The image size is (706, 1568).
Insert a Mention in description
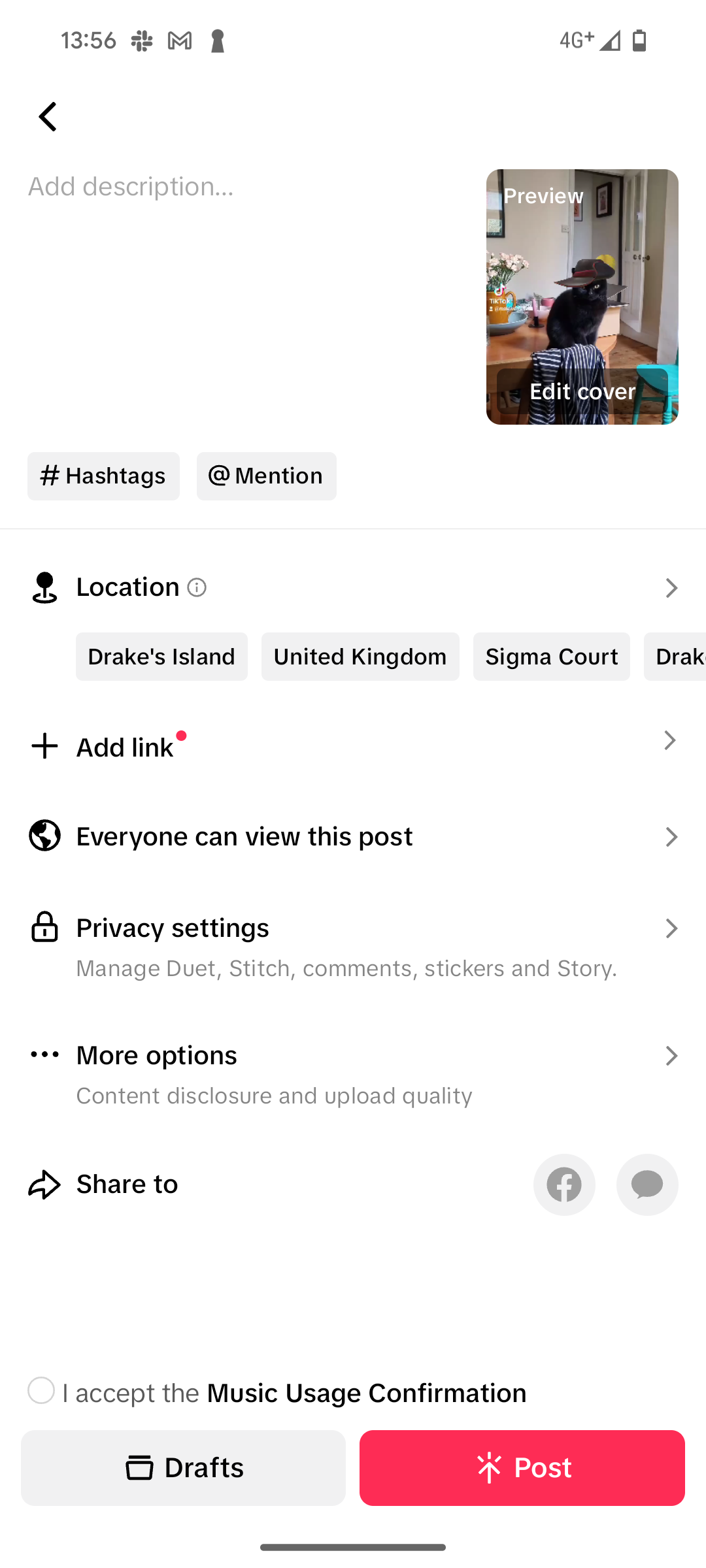(x=266, y=476)
